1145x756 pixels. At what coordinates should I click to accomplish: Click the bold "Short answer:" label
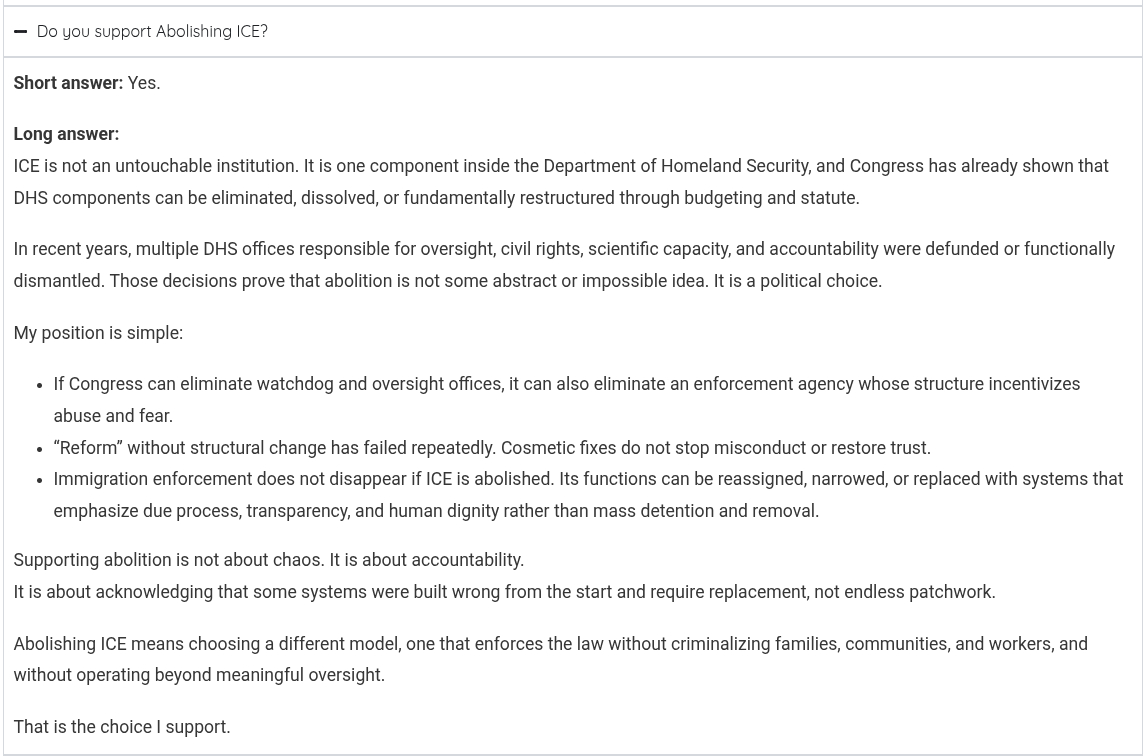[x=68, y=83]
